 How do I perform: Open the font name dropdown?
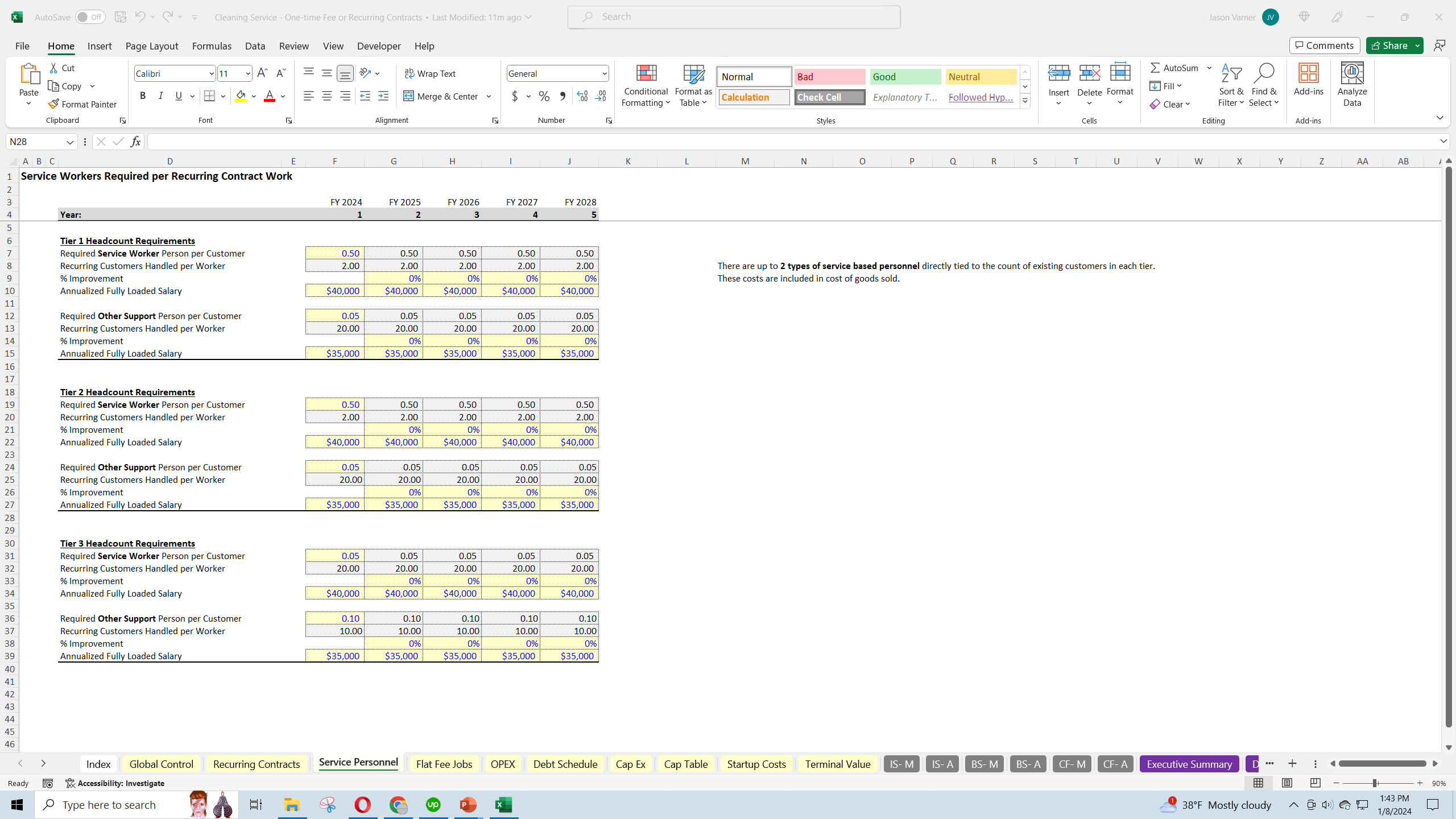[x=211, y=73]
